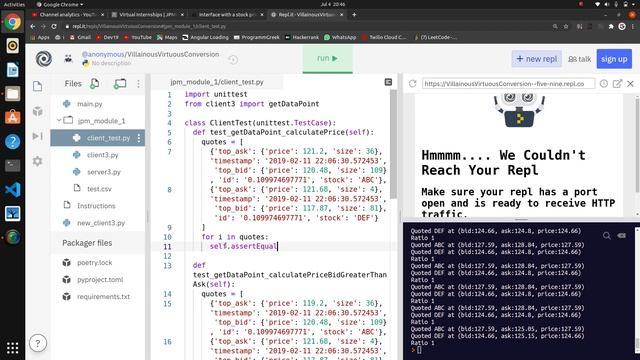Screen dimensions: 640x360
Task: Clear the console output
Action: (x=622, y=236)
